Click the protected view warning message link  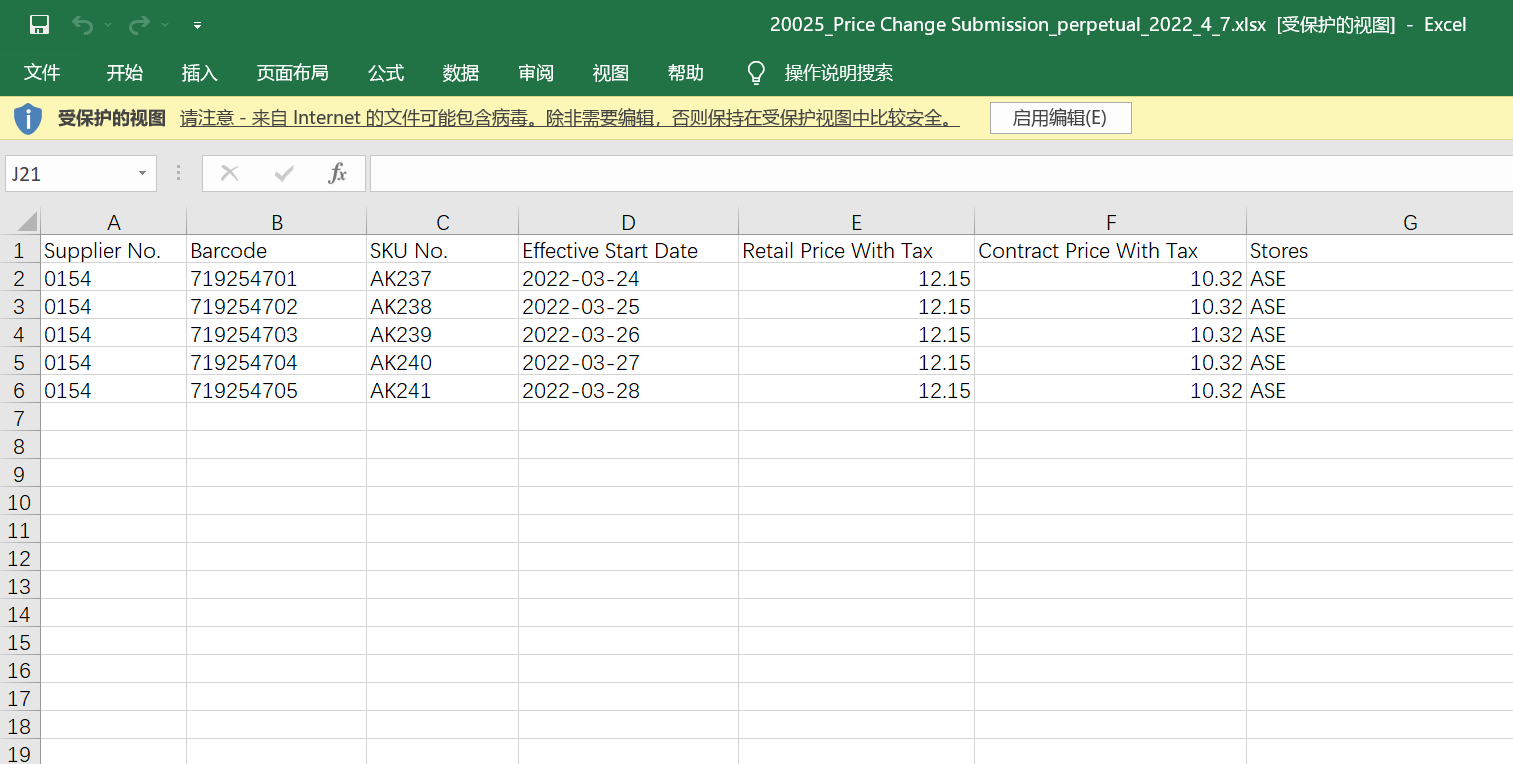click(x=569, y=118)
